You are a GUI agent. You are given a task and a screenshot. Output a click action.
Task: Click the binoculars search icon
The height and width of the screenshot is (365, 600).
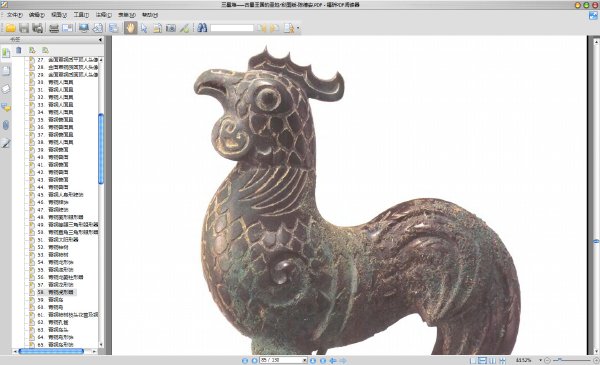click(202, 28)
